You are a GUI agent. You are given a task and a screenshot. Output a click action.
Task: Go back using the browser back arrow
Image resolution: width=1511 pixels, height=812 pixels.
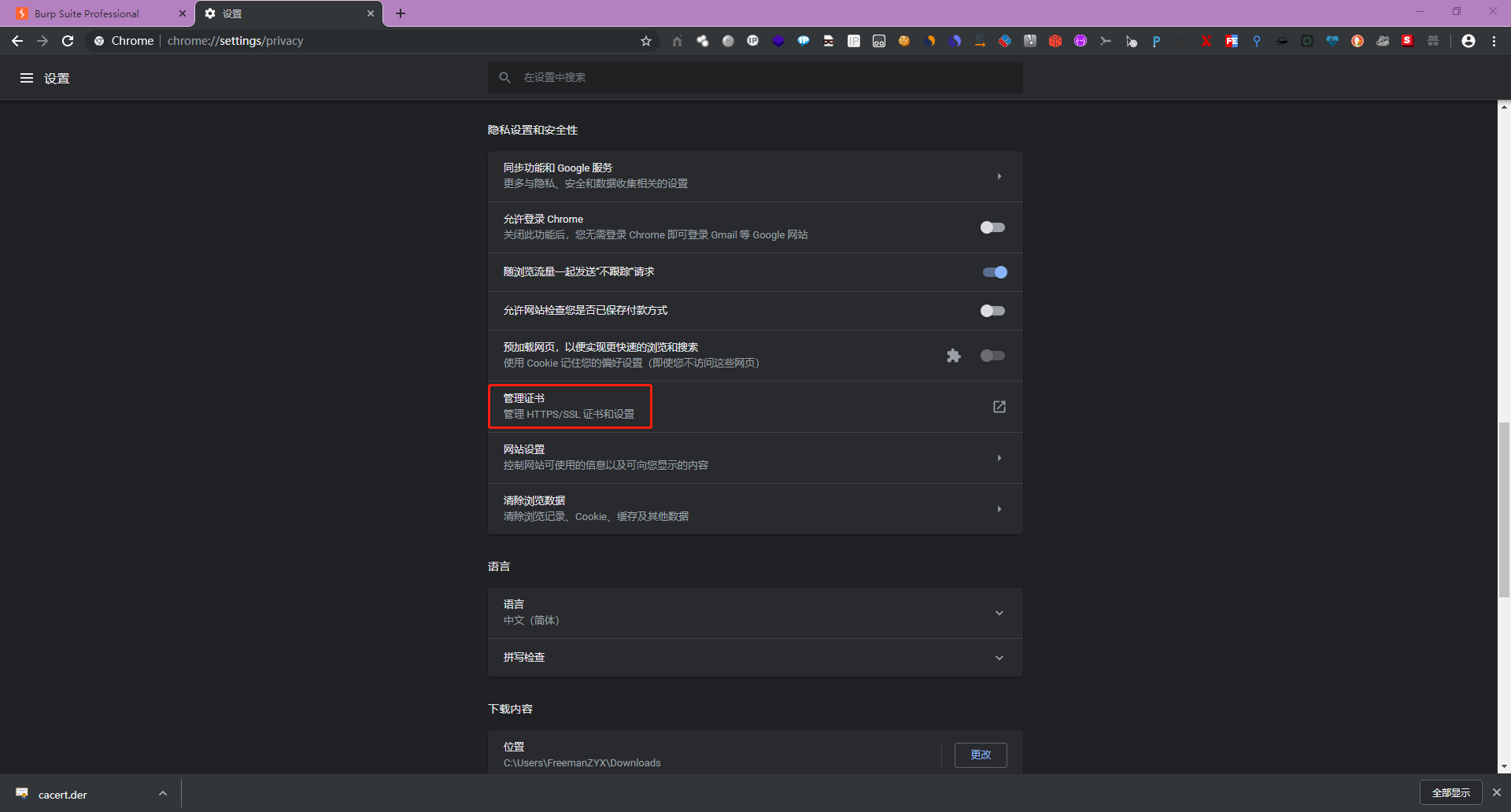17,41
